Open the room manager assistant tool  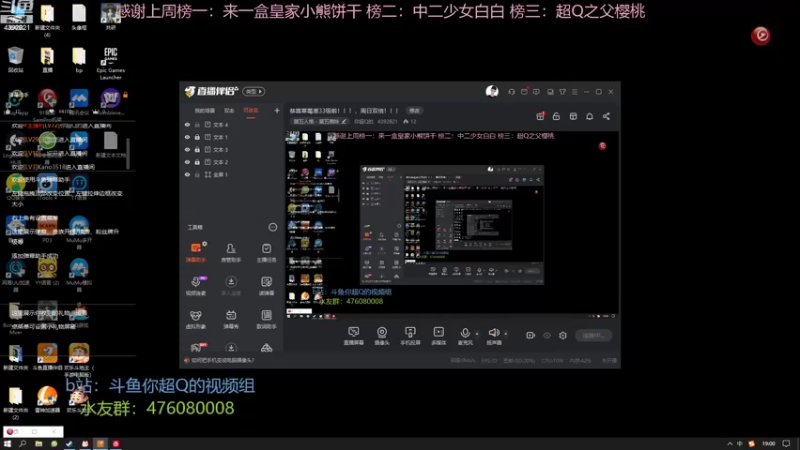[x=231, y=253]
